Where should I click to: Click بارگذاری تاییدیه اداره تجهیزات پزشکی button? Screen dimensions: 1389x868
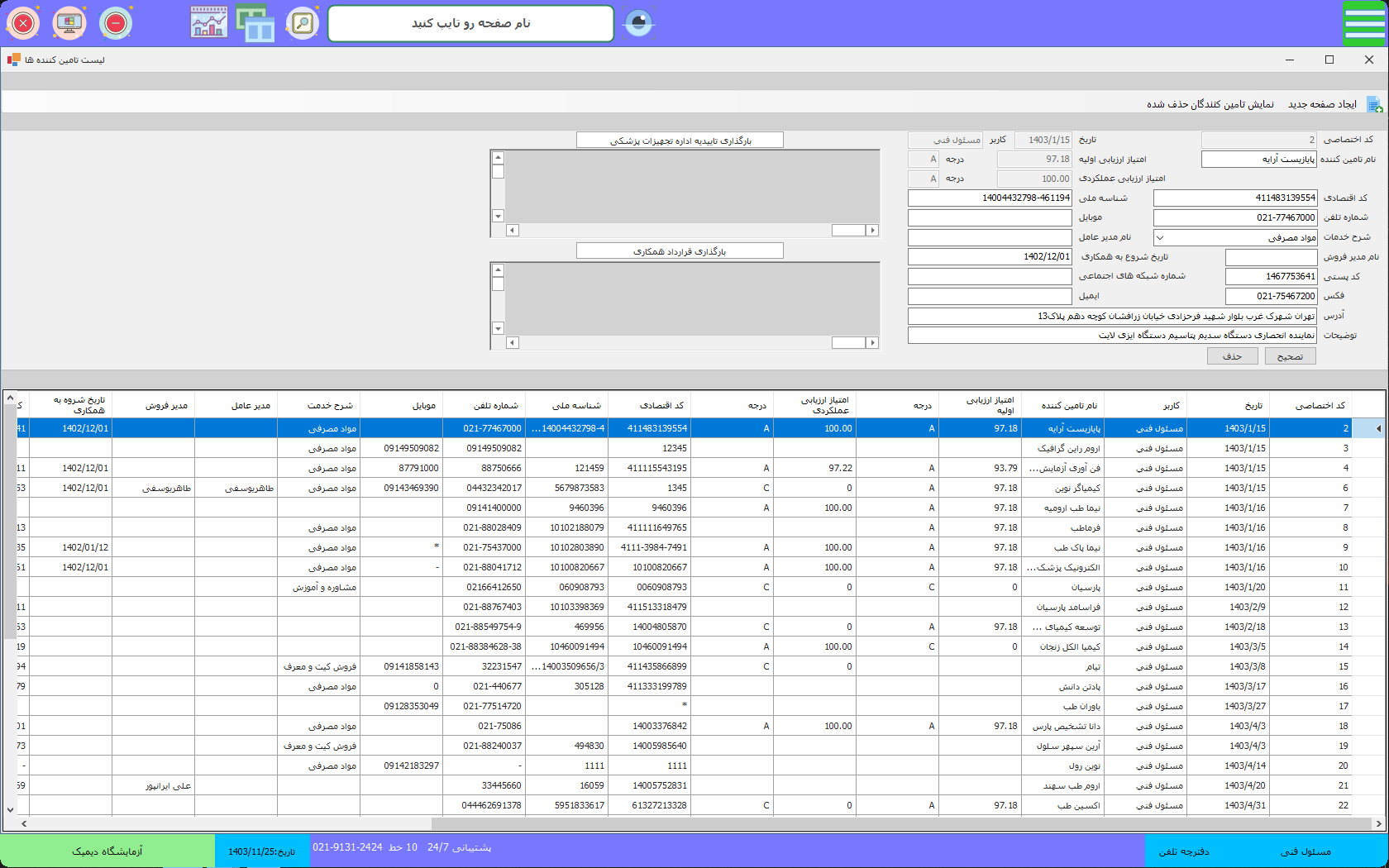(x=680, y=141)
